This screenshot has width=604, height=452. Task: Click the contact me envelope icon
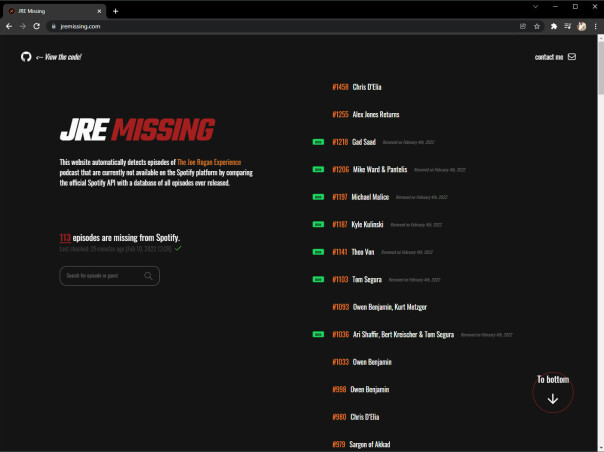pyautogui.click(x=572, y=57)
